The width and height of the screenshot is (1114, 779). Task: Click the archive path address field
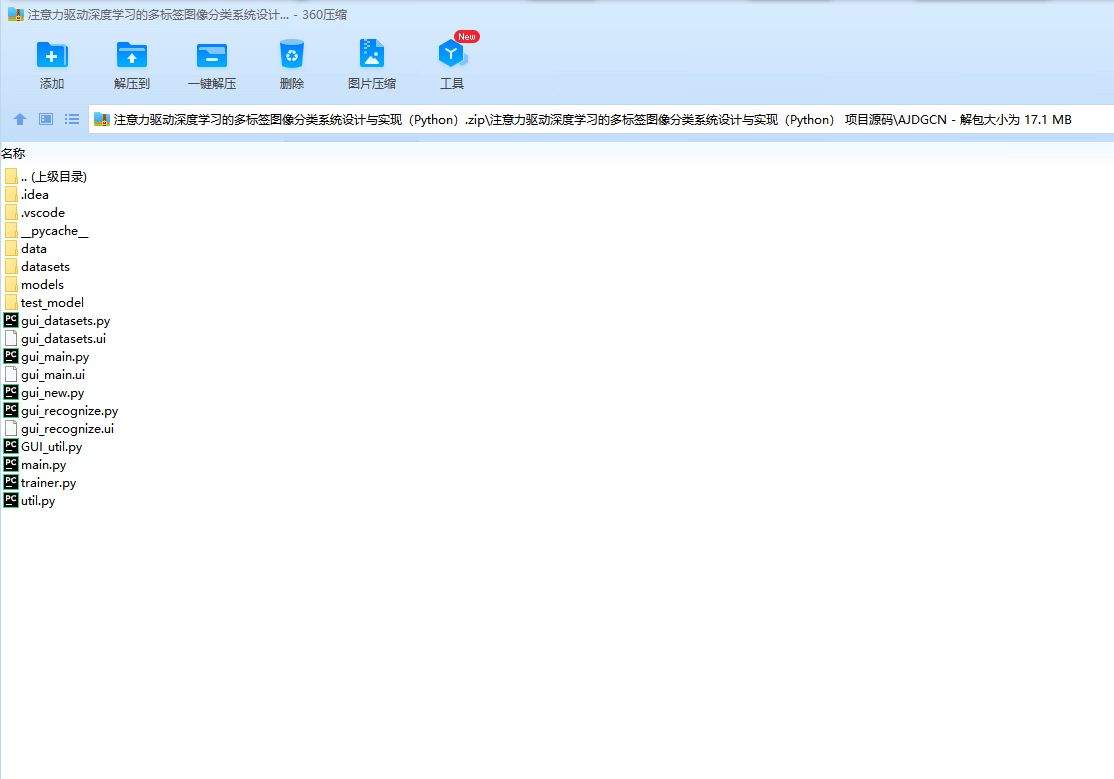point(601,119)
